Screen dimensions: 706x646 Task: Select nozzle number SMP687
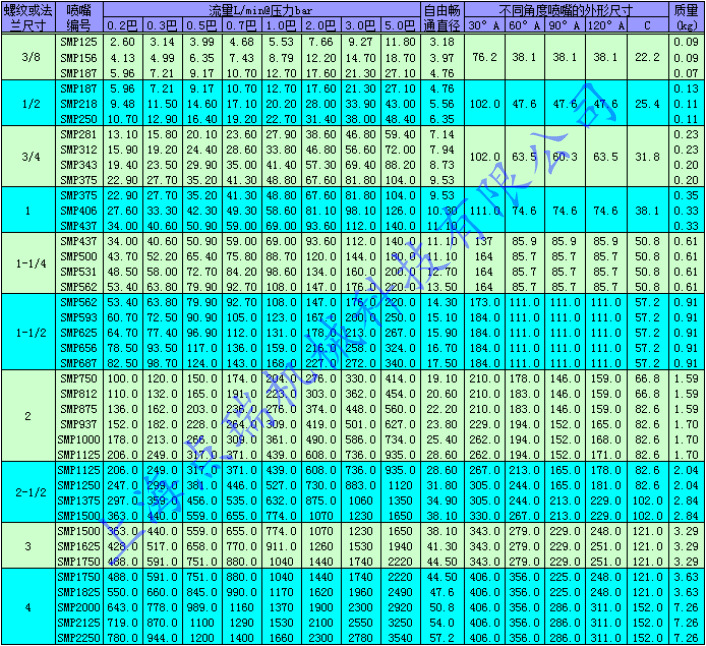[79, 363]
